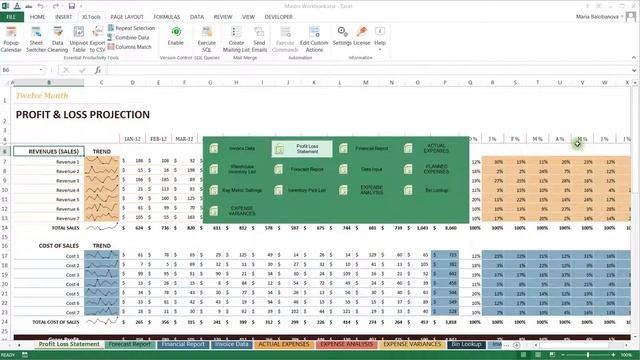
Task: Open Inventory Pick List in switcher popup
Action: [x=301, y=190]
